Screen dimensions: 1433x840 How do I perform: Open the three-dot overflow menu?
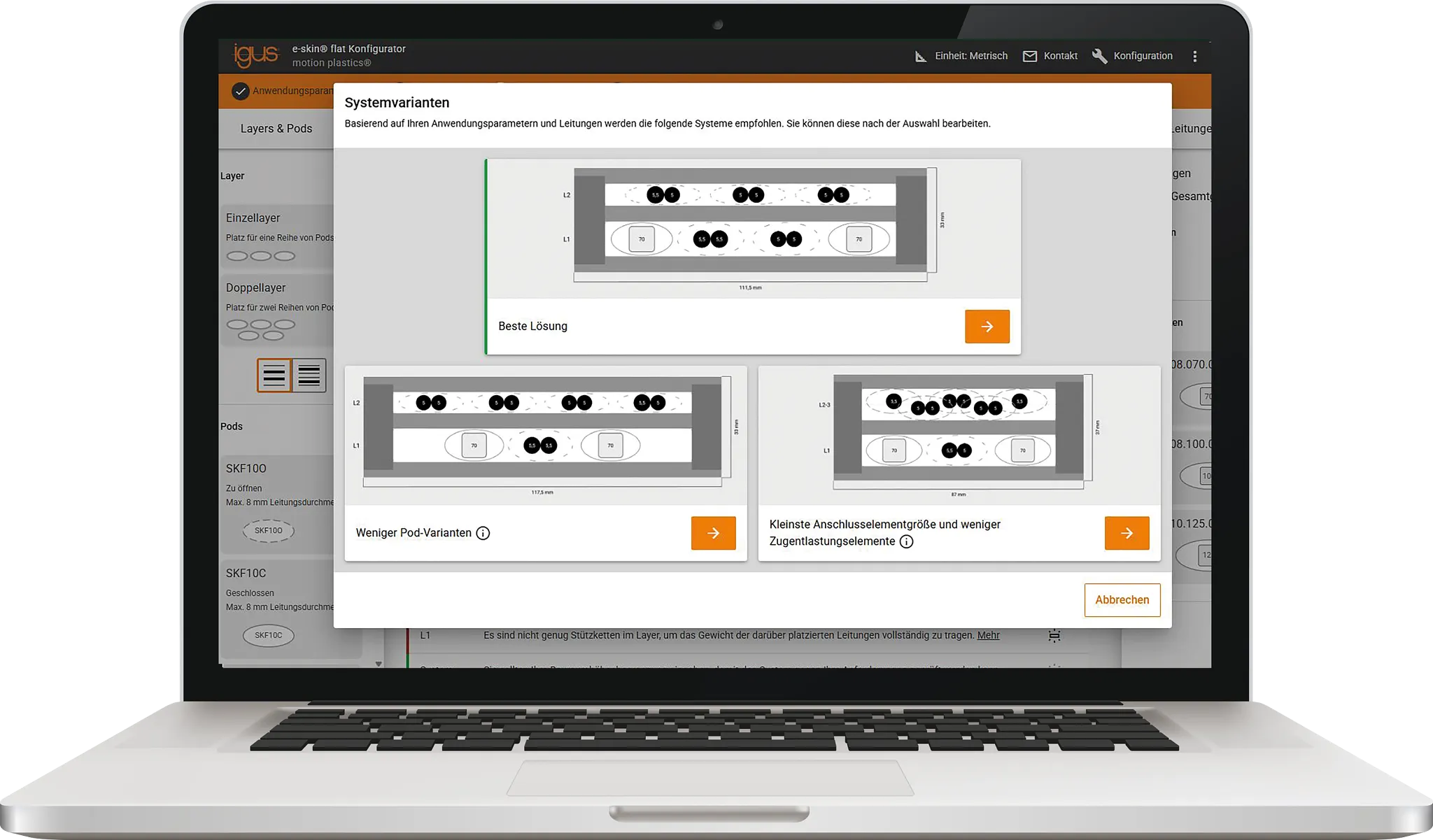coord(1195,56)
